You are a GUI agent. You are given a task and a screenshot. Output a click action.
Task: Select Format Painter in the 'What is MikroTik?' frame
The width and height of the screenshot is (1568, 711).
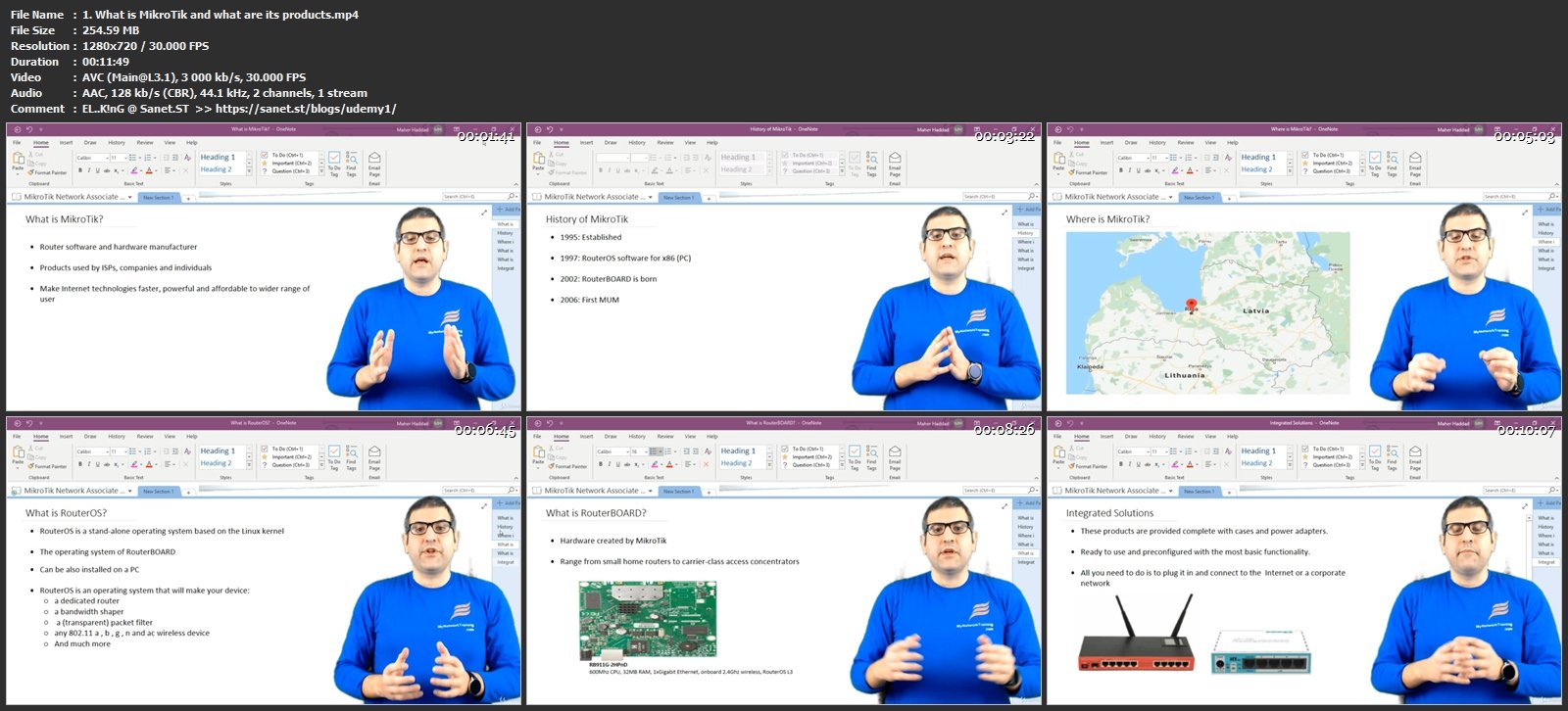[47, 172]
